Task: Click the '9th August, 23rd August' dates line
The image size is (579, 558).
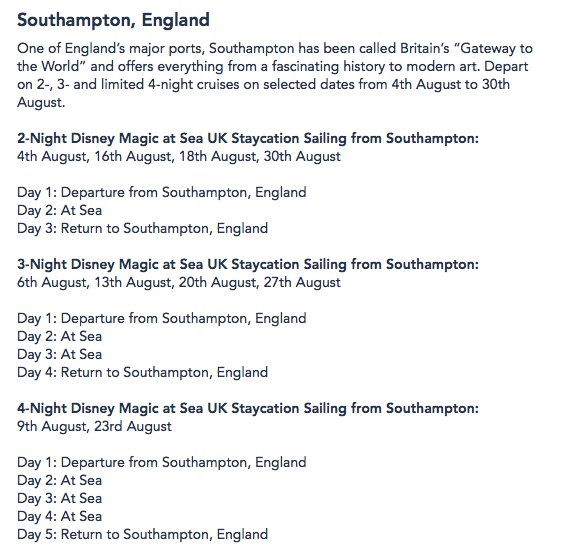Action: pyautogui.click(x=94, y=427)
